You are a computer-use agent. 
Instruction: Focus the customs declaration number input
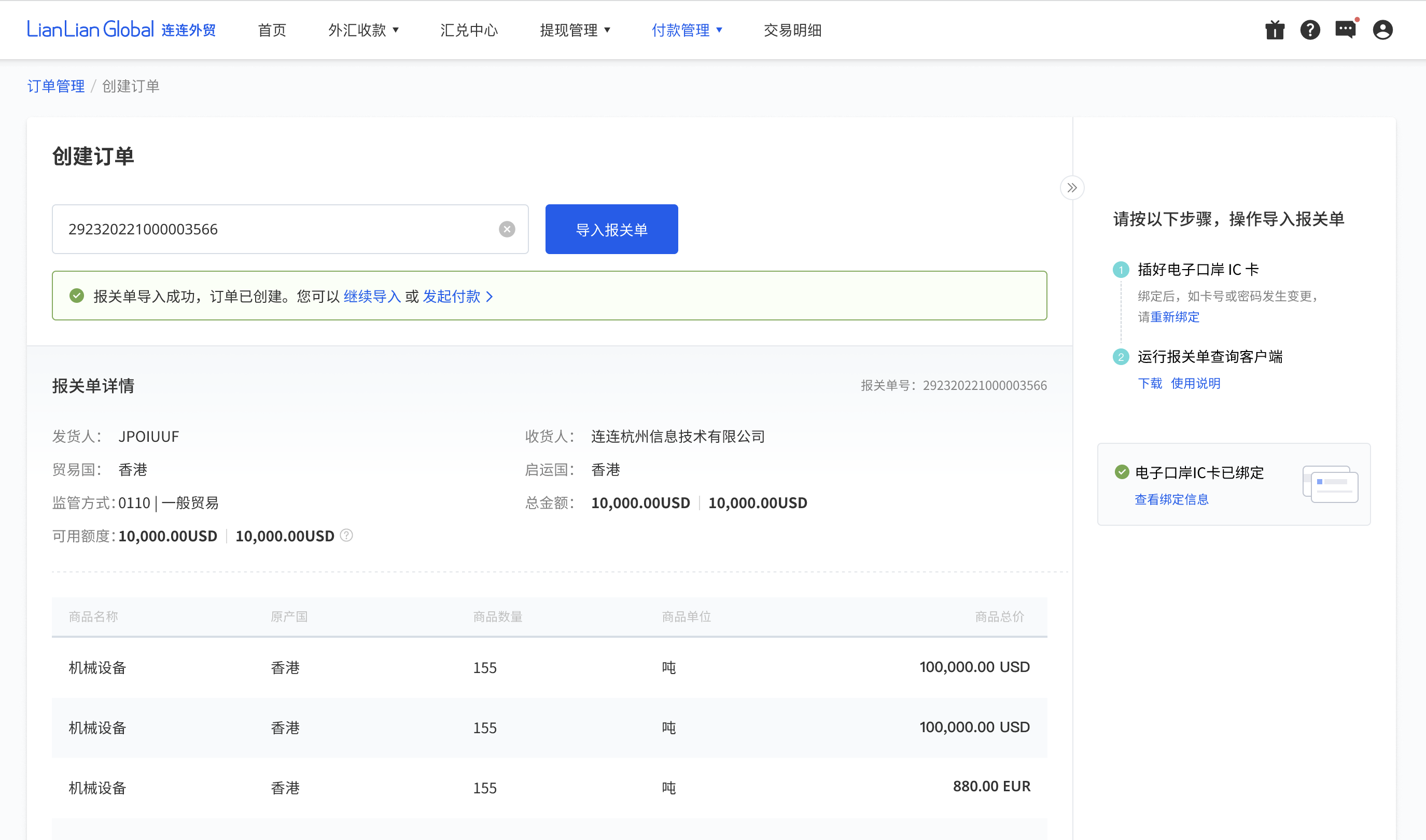(x=290, y=229)
